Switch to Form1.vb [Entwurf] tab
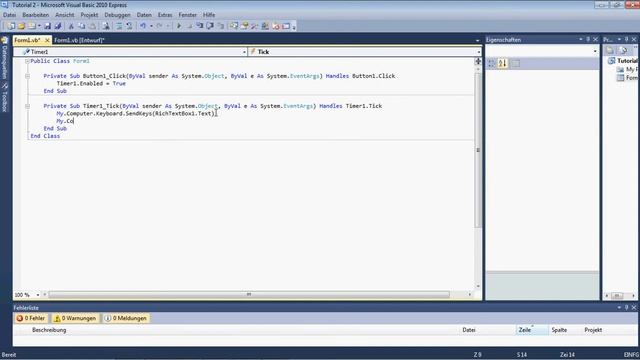Viewport: 640px width, 360px height. (79, 40)
